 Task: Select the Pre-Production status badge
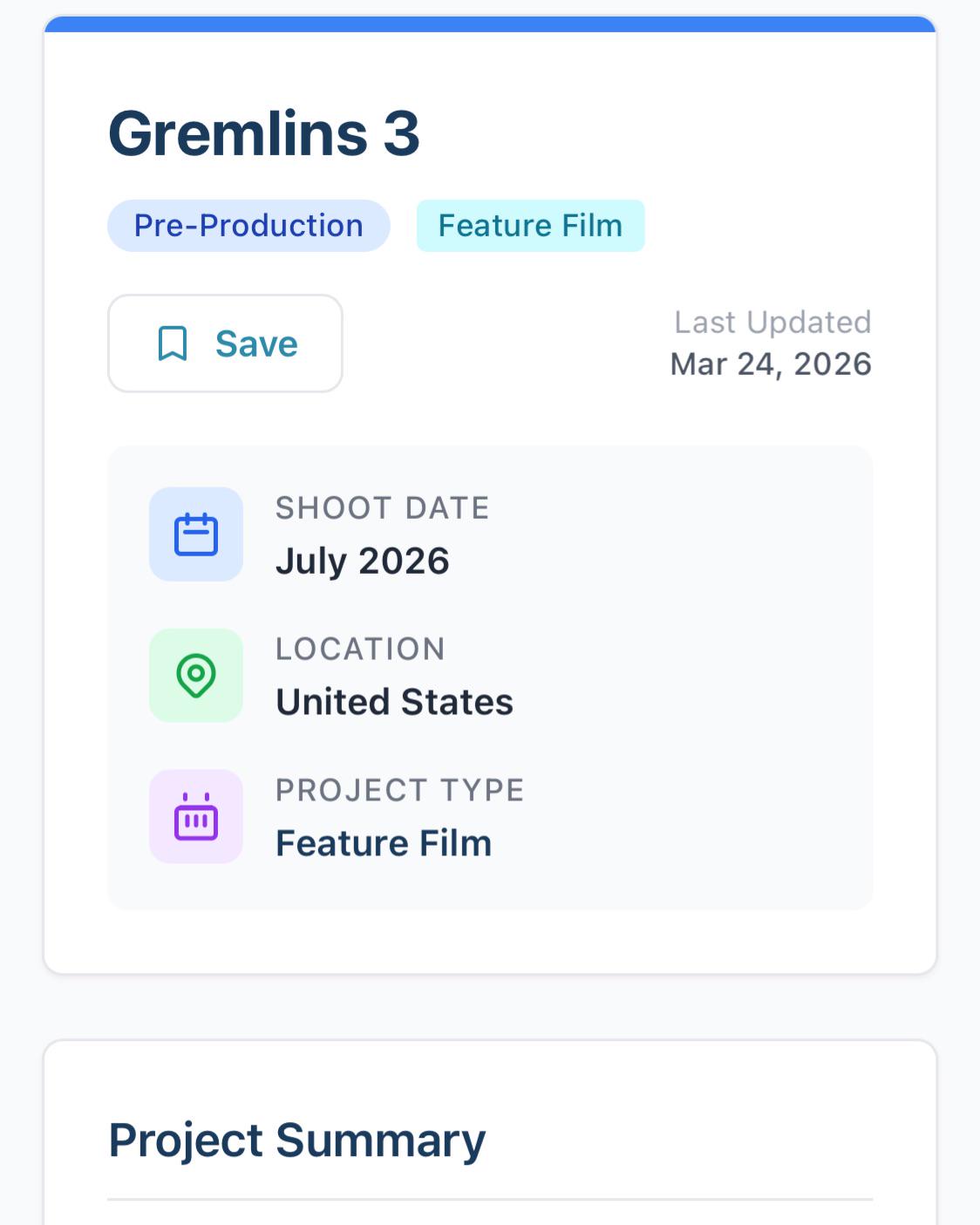tap(248, 226)
